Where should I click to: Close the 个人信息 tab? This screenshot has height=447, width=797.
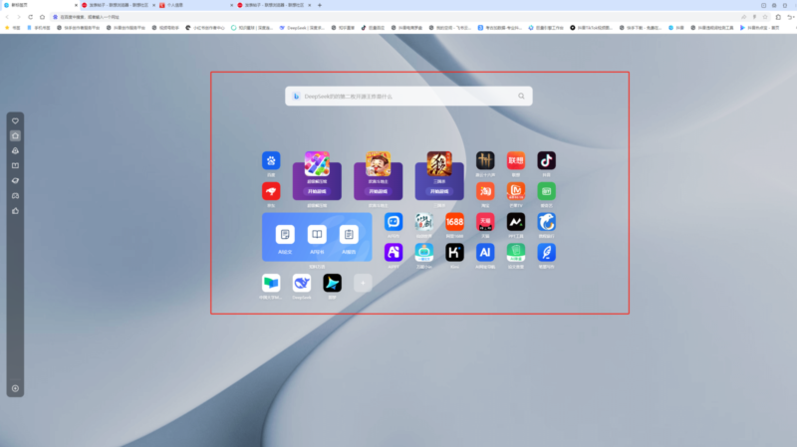pyautogui.click(x=231, y=5)
